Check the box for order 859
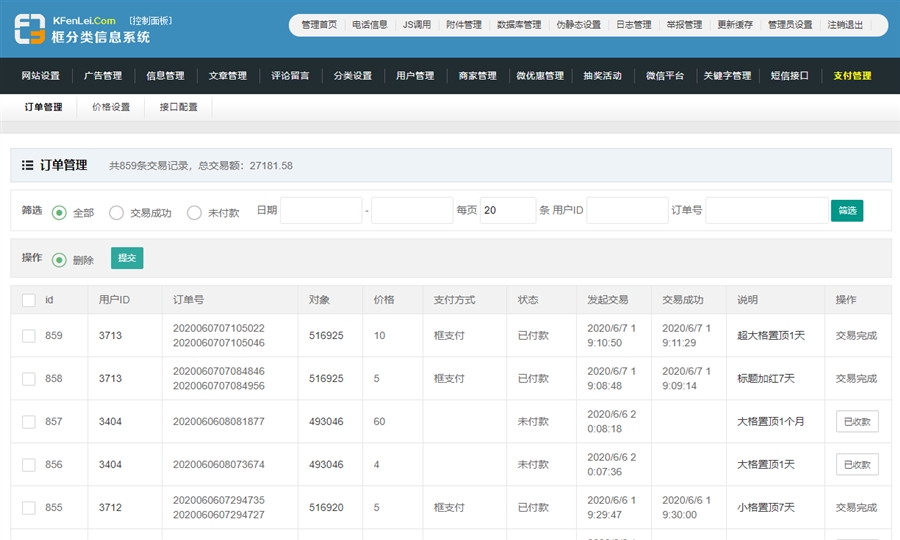 tap(28, 336)
